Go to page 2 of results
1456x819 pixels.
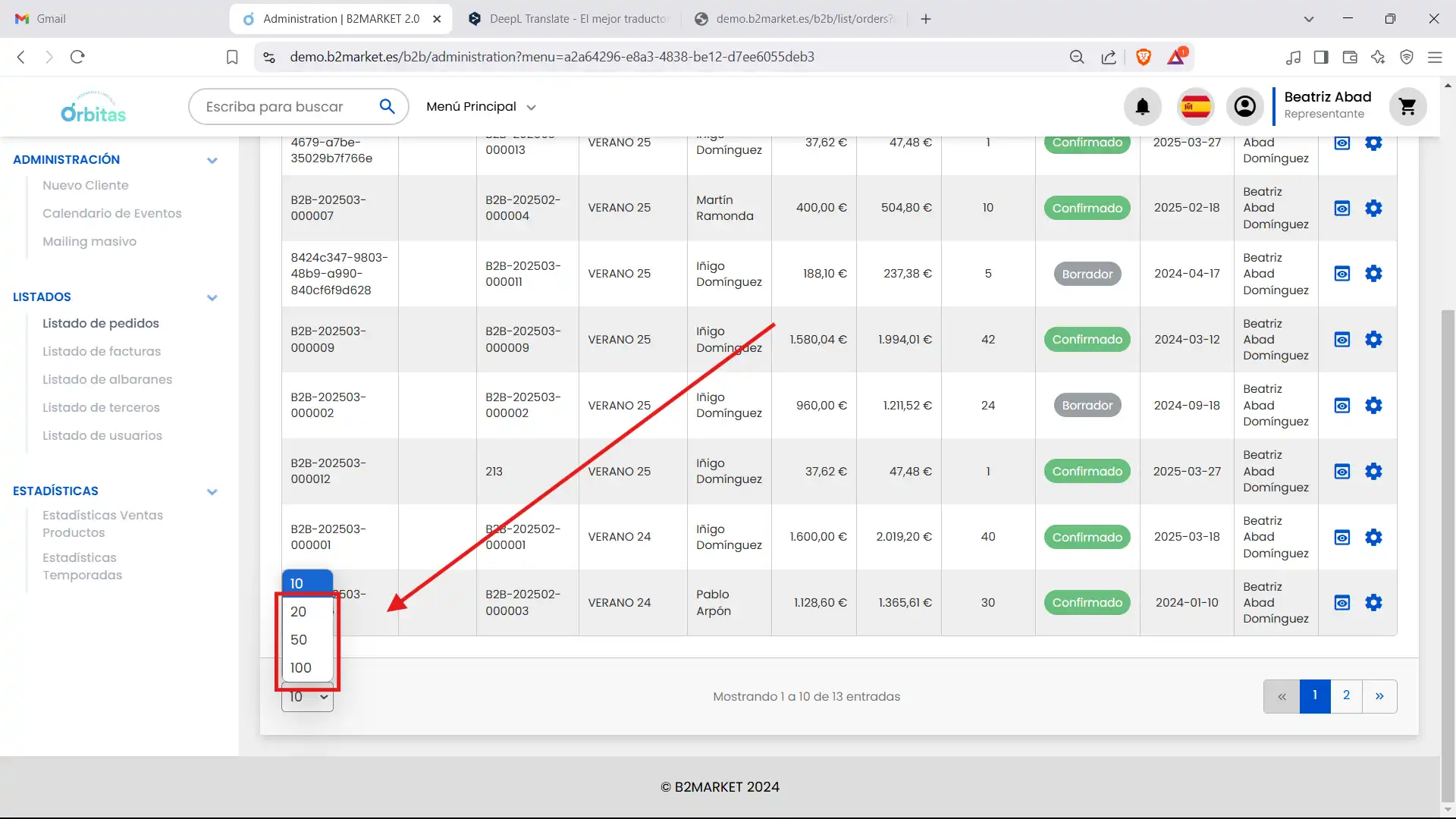[1346, 695]
